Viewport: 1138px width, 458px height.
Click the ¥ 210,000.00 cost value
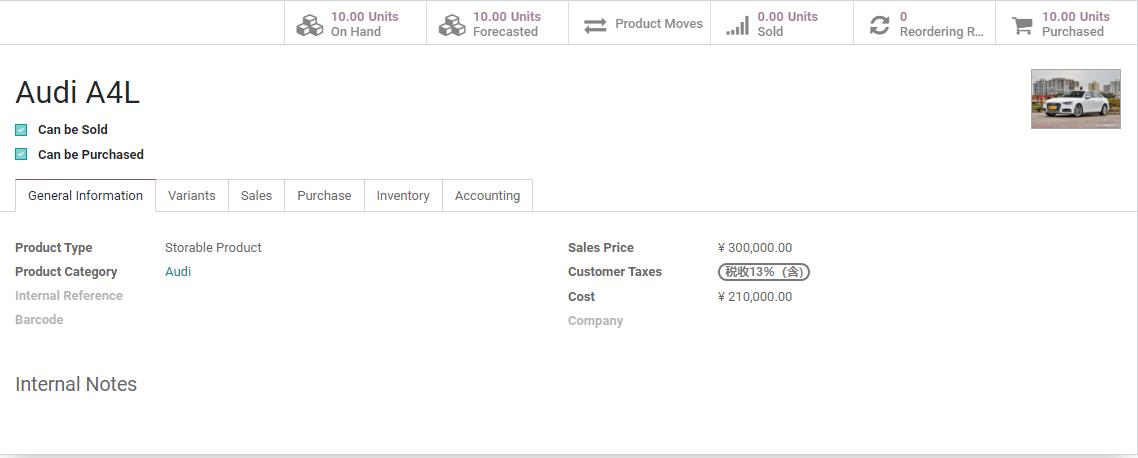pyautogui.click(x=755, y=296)
